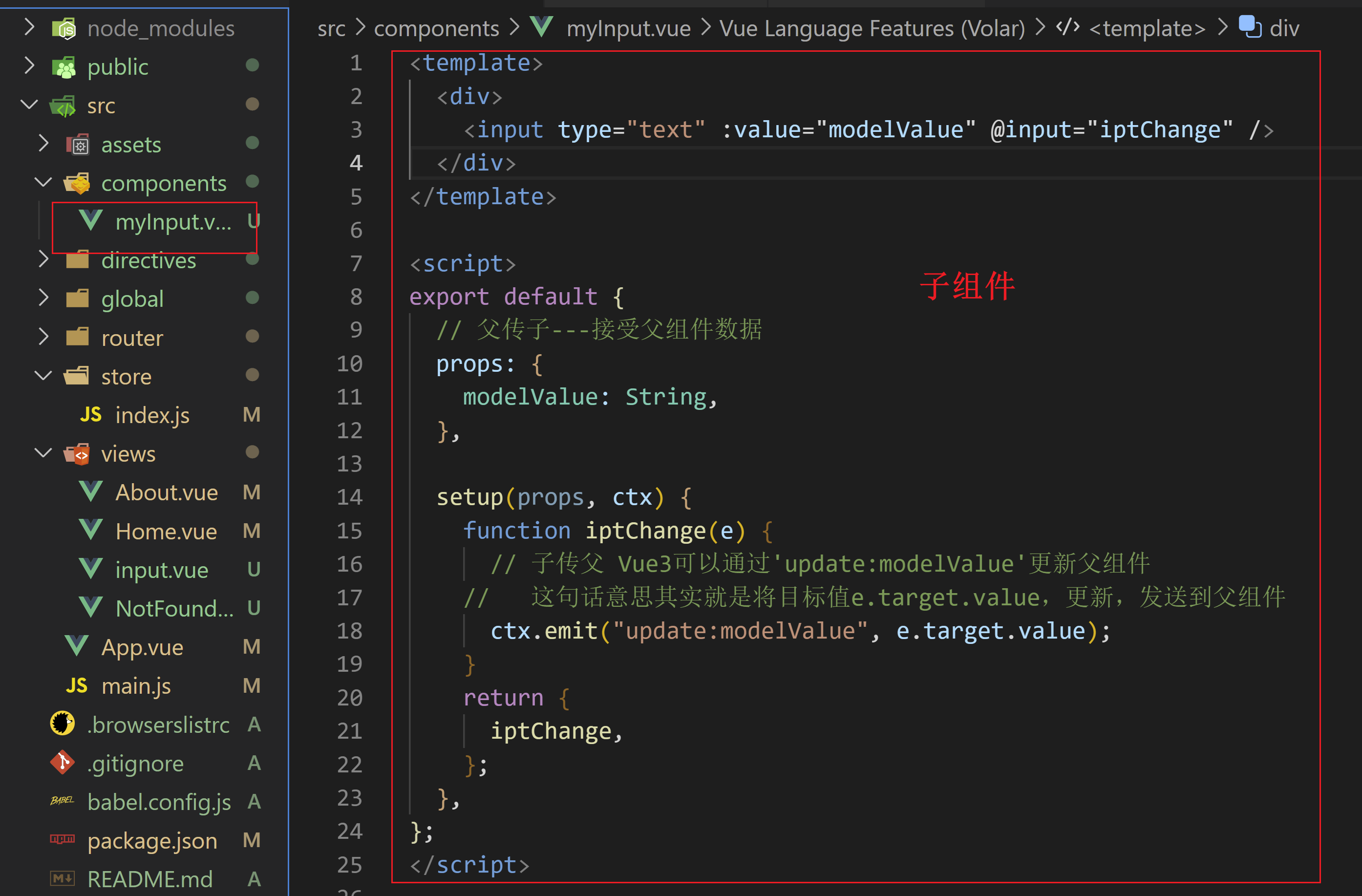This screenshot has height=896, width=1362.
Task: Click the div symbol icon in the breadcrumb
Action: pos(1251,27)
